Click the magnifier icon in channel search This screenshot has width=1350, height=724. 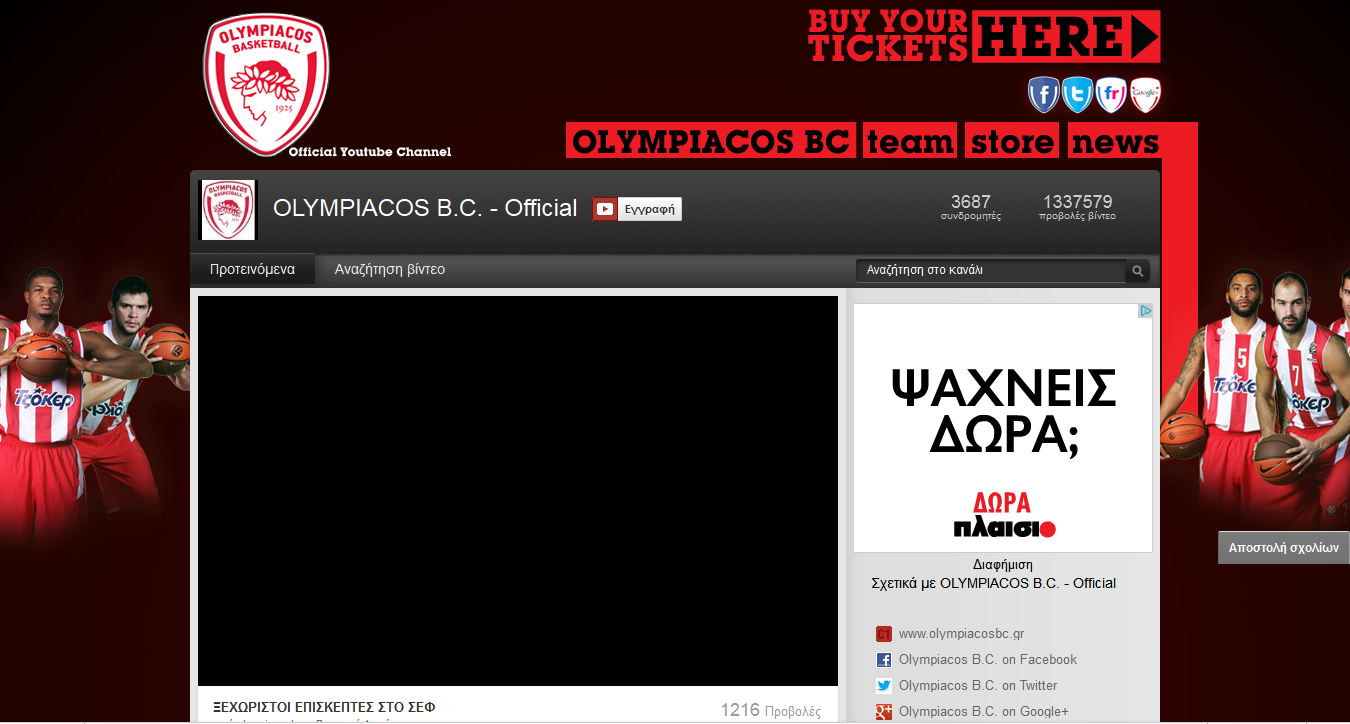coord(1137,271)
